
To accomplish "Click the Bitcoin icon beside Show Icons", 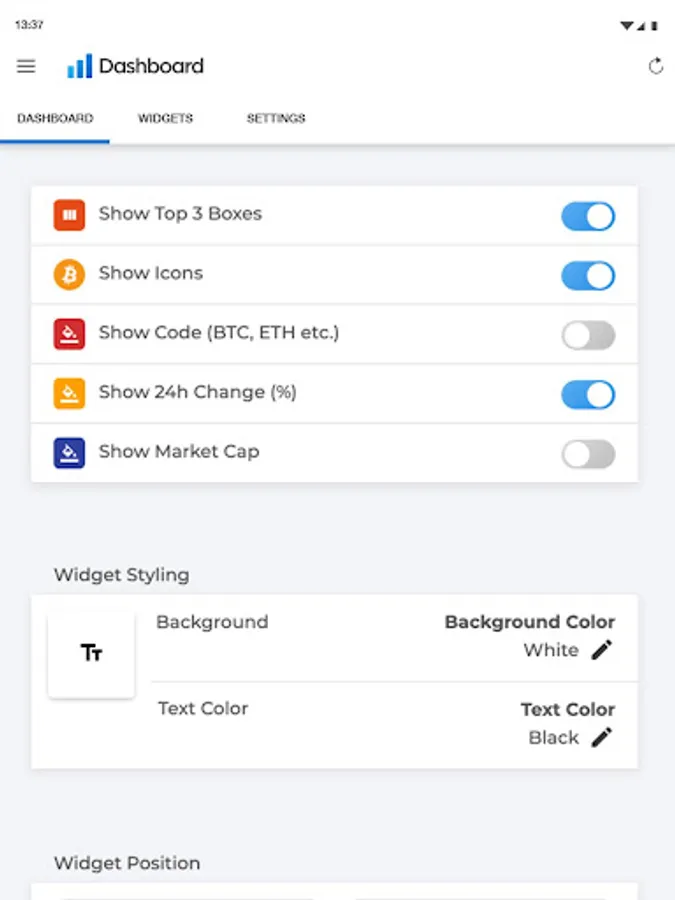I will click(69, 274).
